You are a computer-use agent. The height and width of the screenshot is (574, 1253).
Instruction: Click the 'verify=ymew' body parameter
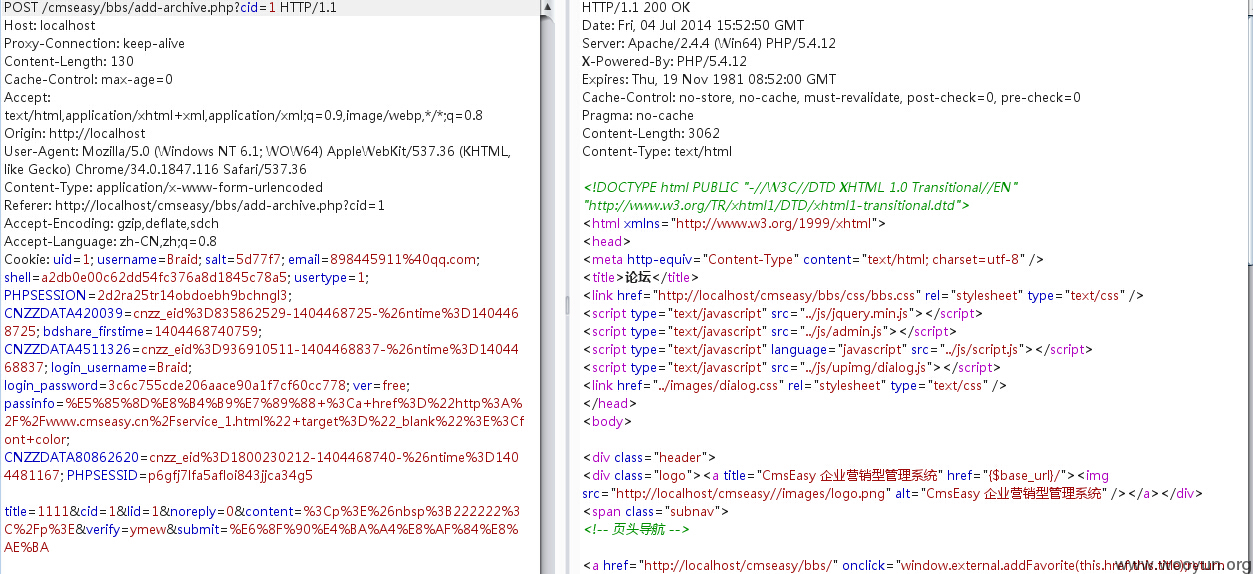pyautogui.click(x=127, y=529)
